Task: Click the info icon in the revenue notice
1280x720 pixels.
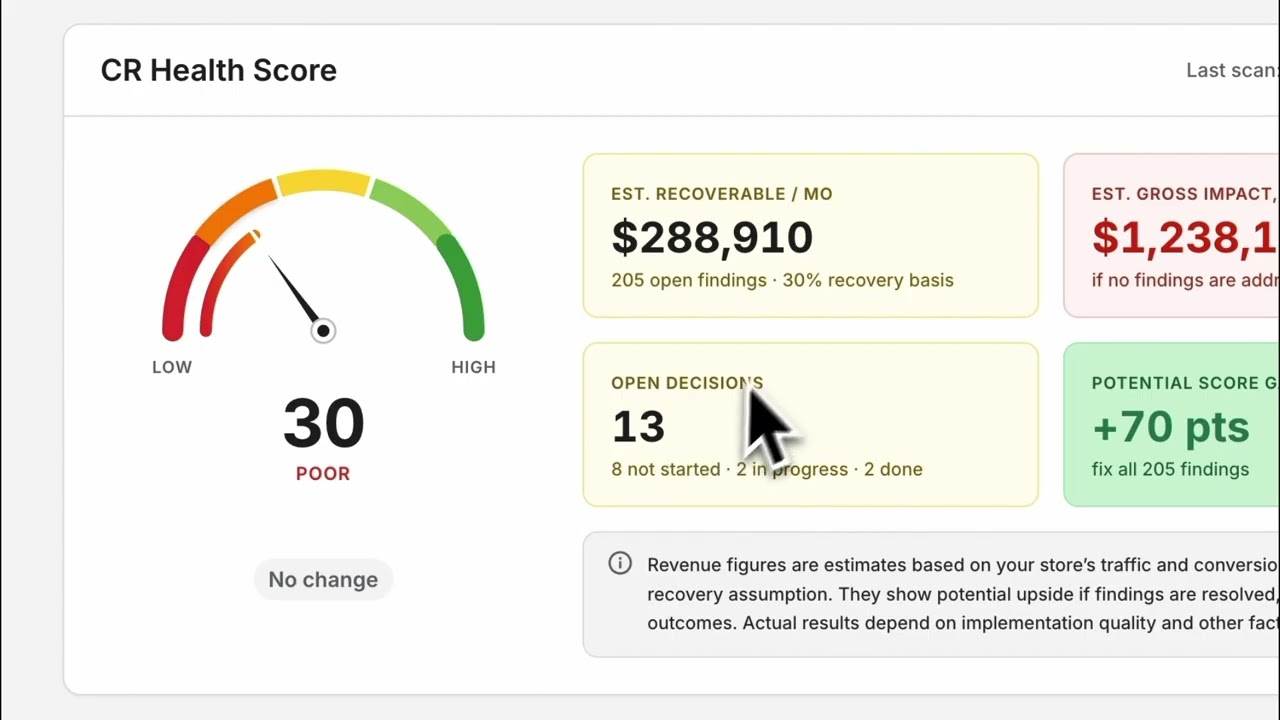Action: tap(620, 563)
